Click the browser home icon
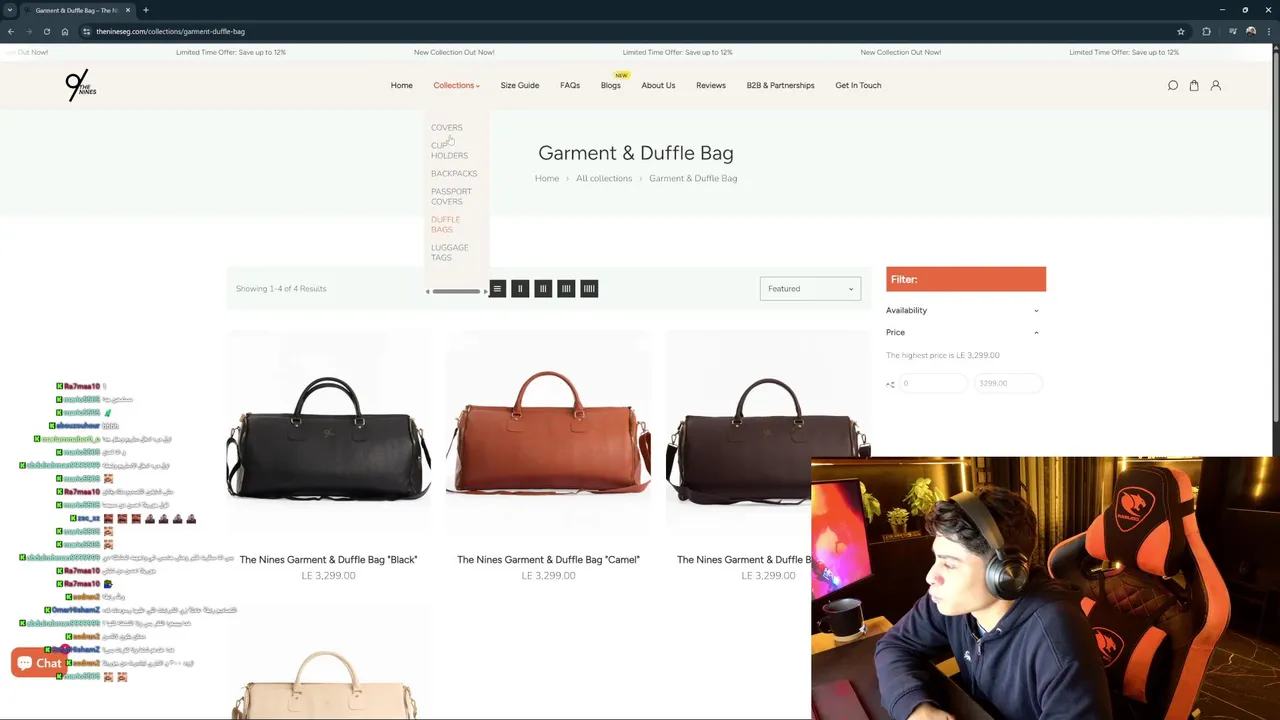 click(65, 31)
